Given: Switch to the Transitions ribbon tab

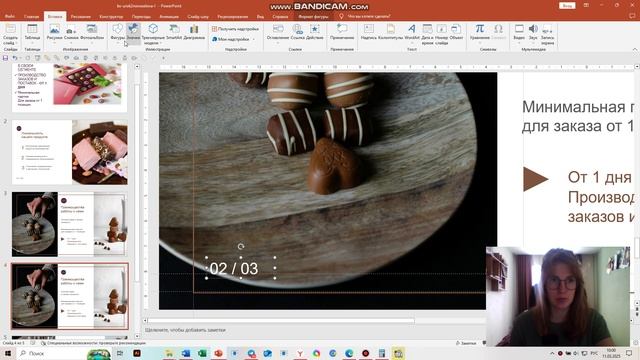Looking at the screenshot, I should (141, 16).
